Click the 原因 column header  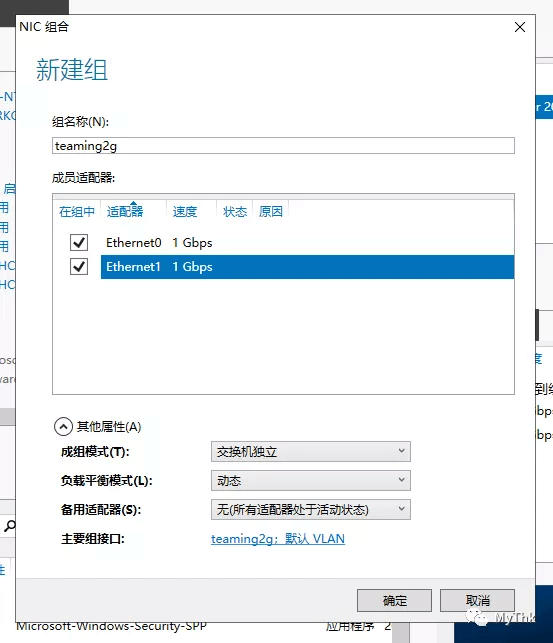point(271,212)
